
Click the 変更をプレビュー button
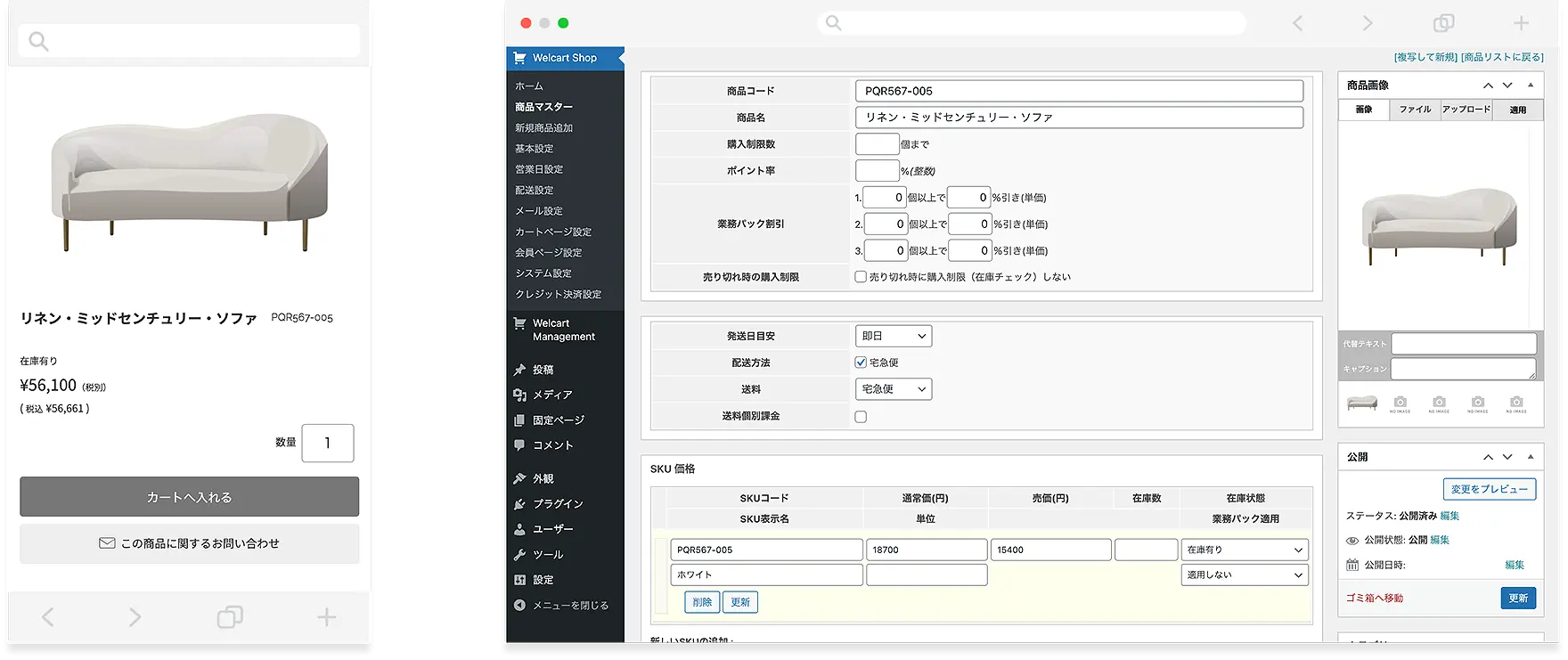[x=1490, y=489]
